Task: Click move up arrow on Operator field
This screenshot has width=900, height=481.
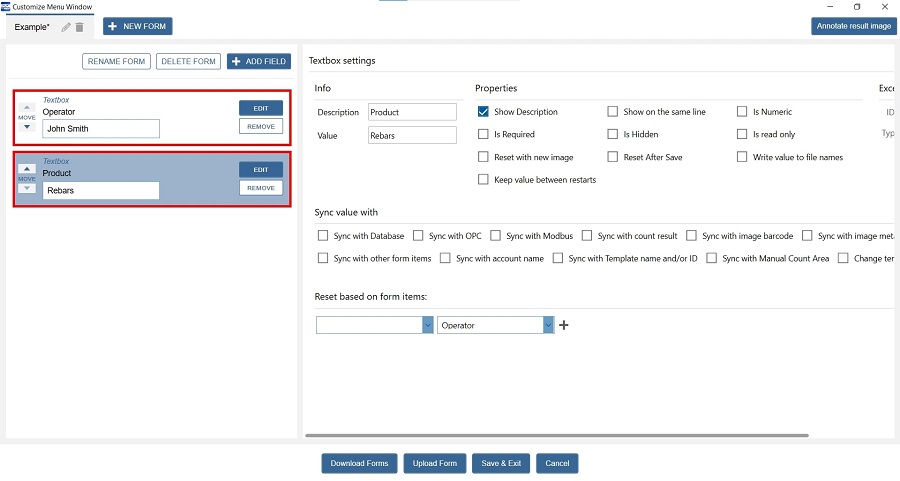Action: (x=27, y=106)
